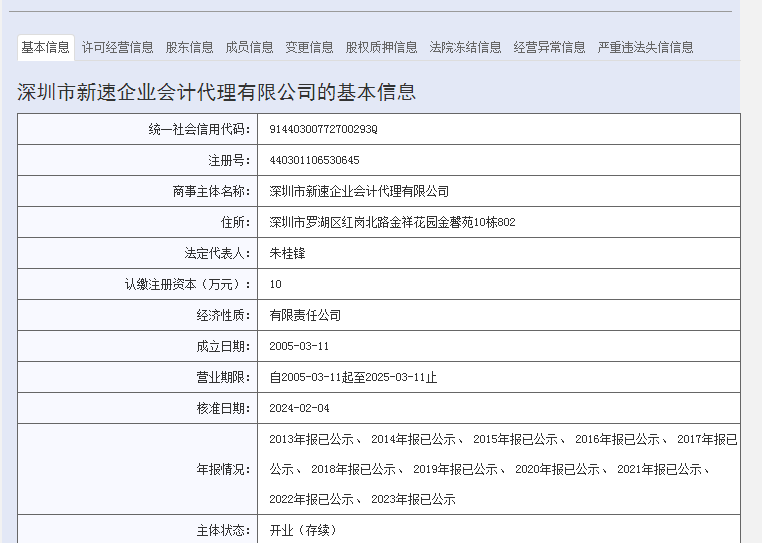Select the 2018年报已公示 link

coord(353,469)
